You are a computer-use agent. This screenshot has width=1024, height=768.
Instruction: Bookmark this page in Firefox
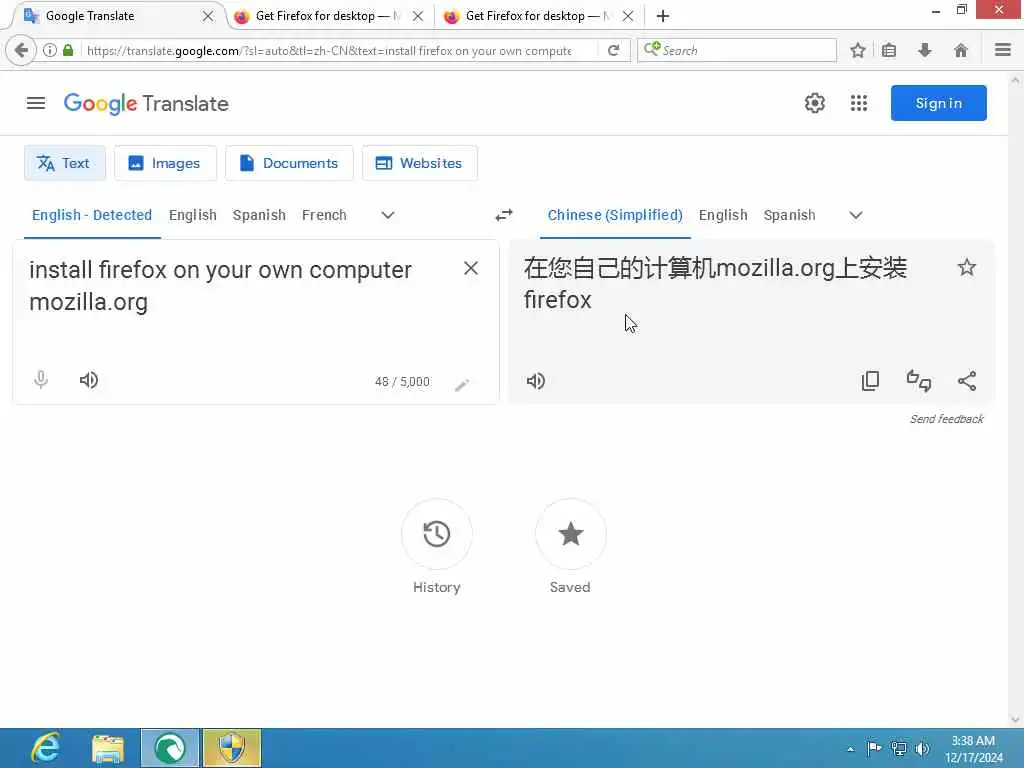point(857,50)
